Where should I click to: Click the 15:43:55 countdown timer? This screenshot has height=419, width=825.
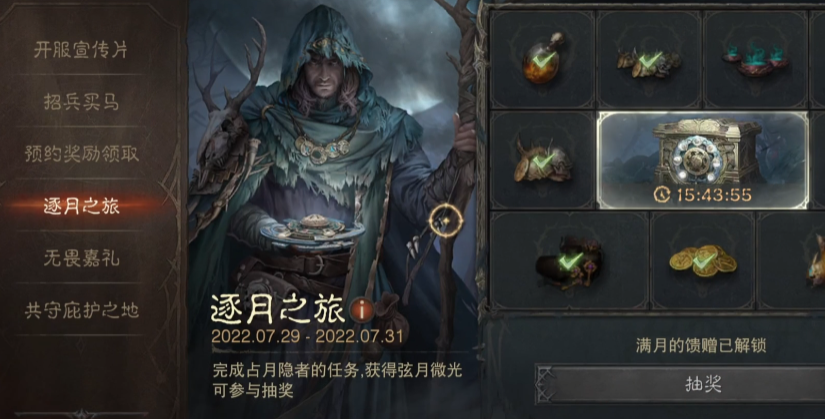pyautogui.click(x=702, y=195)
